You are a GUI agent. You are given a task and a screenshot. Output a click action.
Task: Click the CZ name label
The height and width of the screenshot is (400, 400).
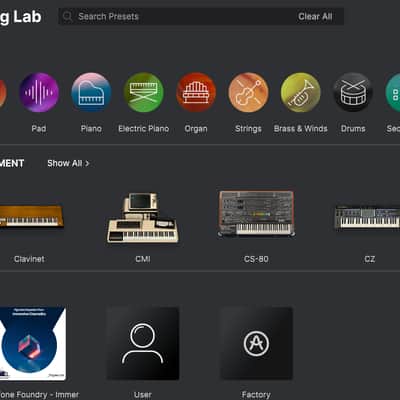click(370, 259)
